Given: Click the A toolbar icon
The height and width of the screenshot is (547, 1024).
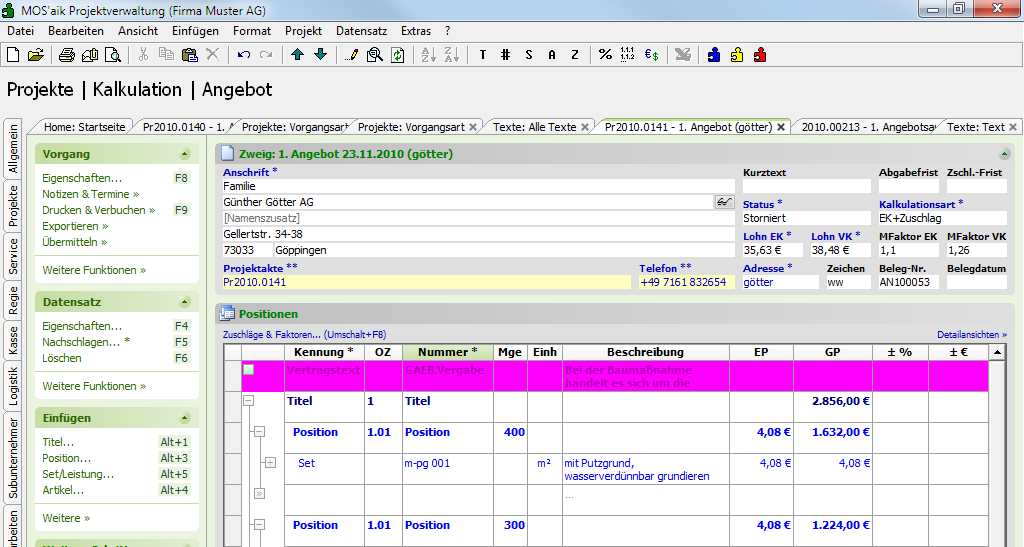Looking at the screenshot, I should [x=552, y=55].
